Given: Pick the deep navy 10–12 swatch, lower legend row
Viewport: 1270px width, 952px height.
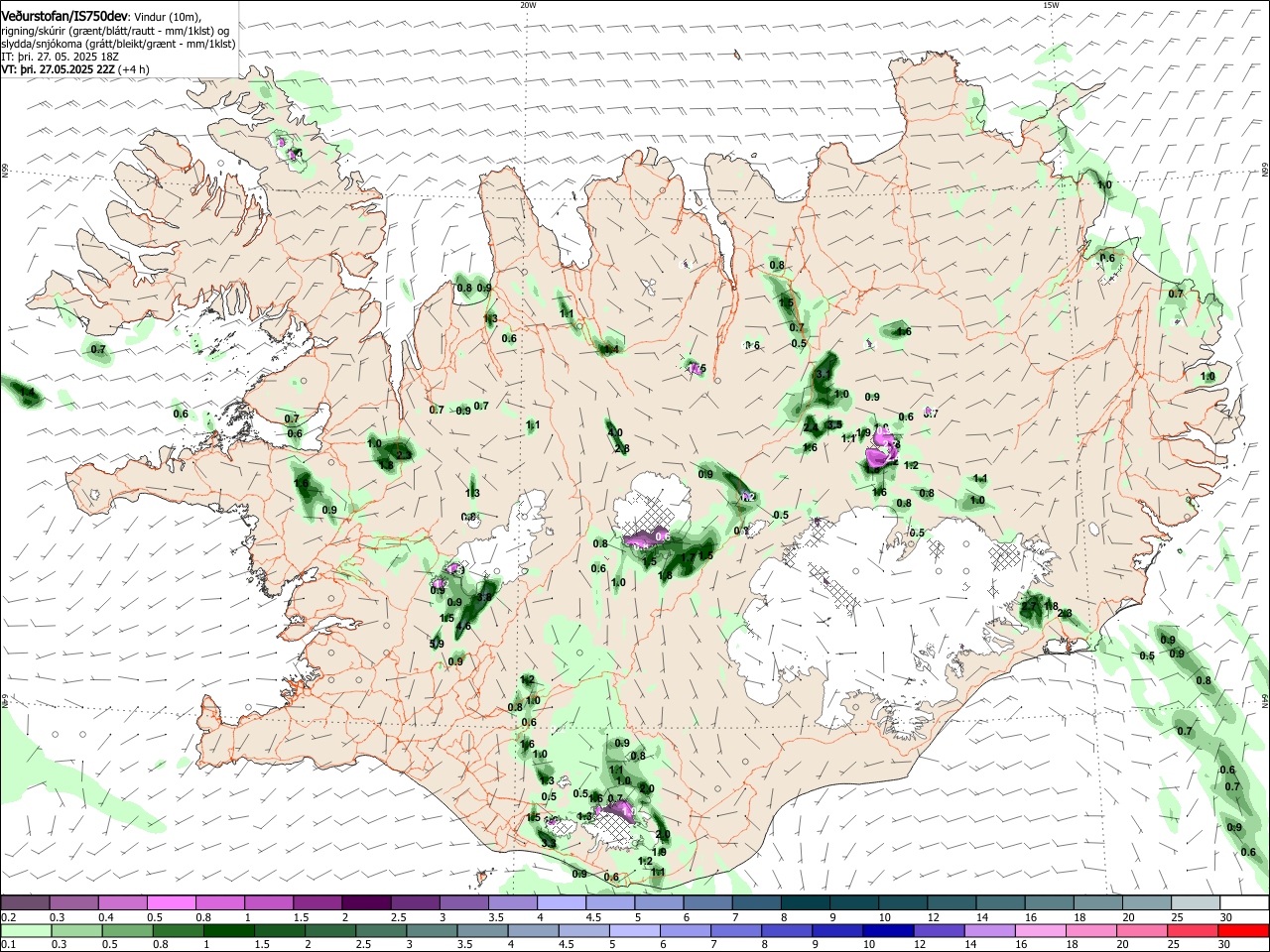Looking at the screenshot, I should click(x=888, y=931).
